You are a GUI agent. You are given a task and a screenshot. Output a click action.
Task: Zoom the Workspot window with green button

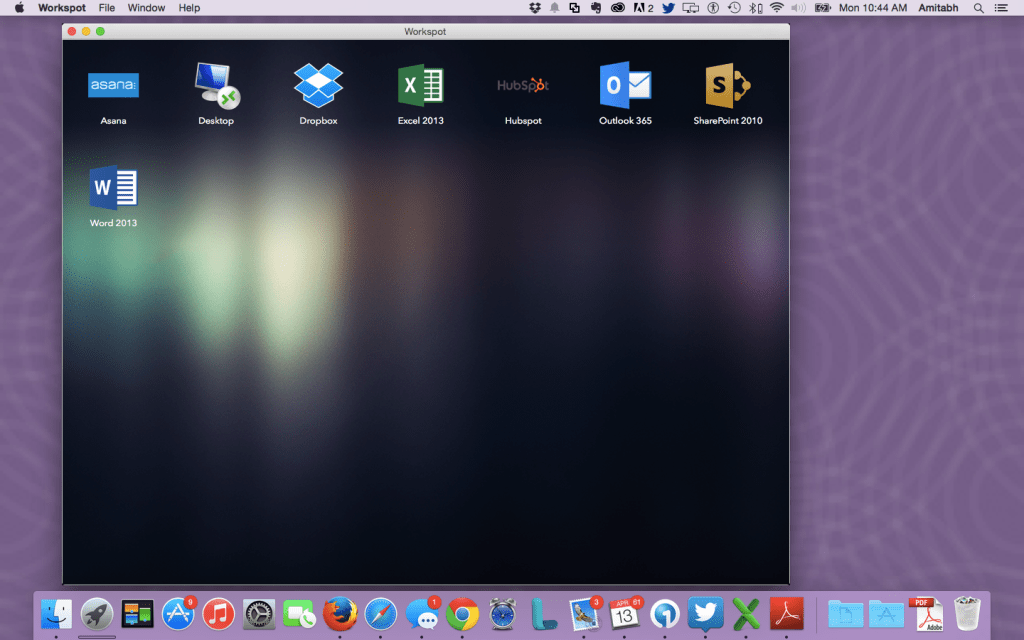pos(100,31)
